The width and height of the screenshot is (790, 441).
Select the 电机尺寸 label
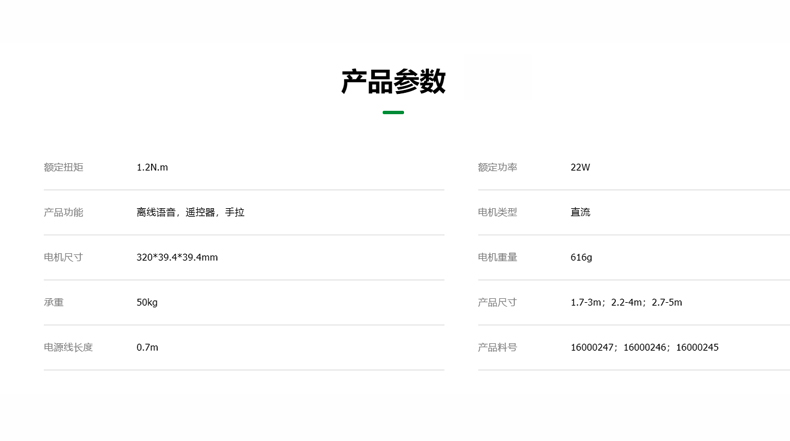[63, 258]
